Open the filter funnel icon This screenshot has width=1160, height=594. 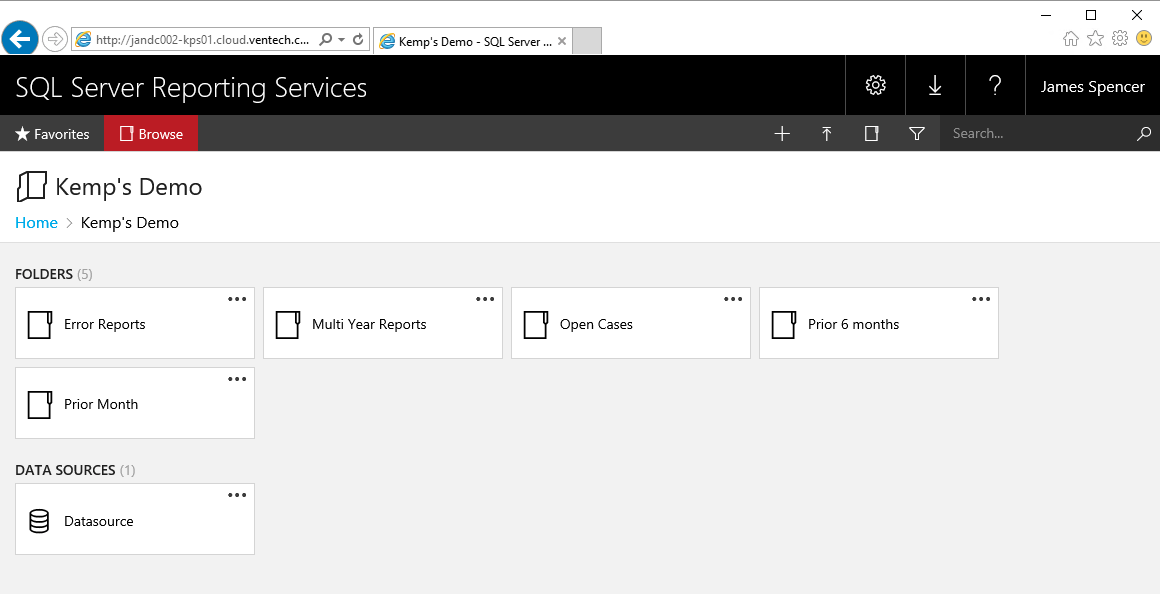click(x=916, y=134)
